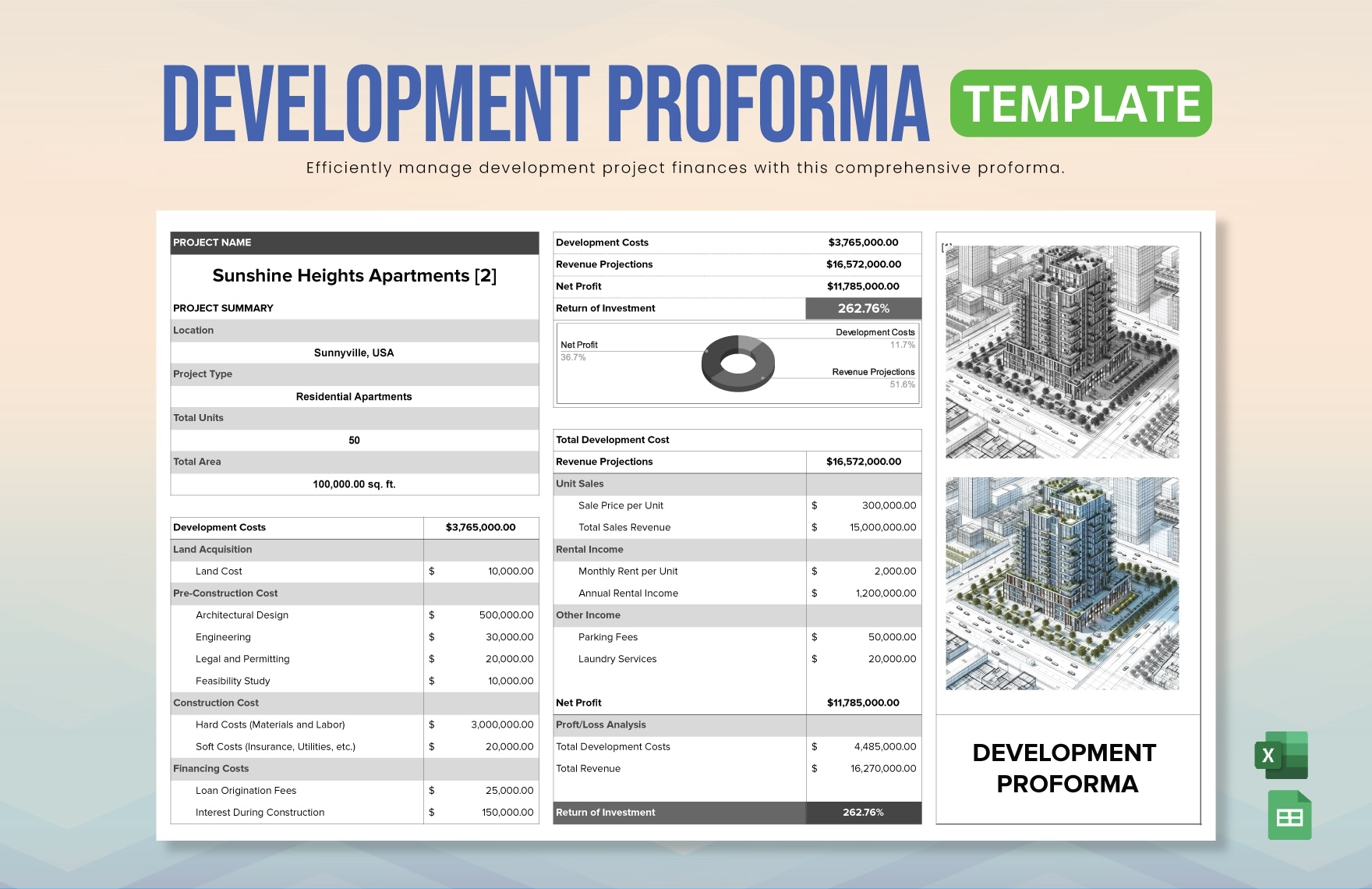
Task: Select the donut chart graphic
Action: click(x=737, y=362)
